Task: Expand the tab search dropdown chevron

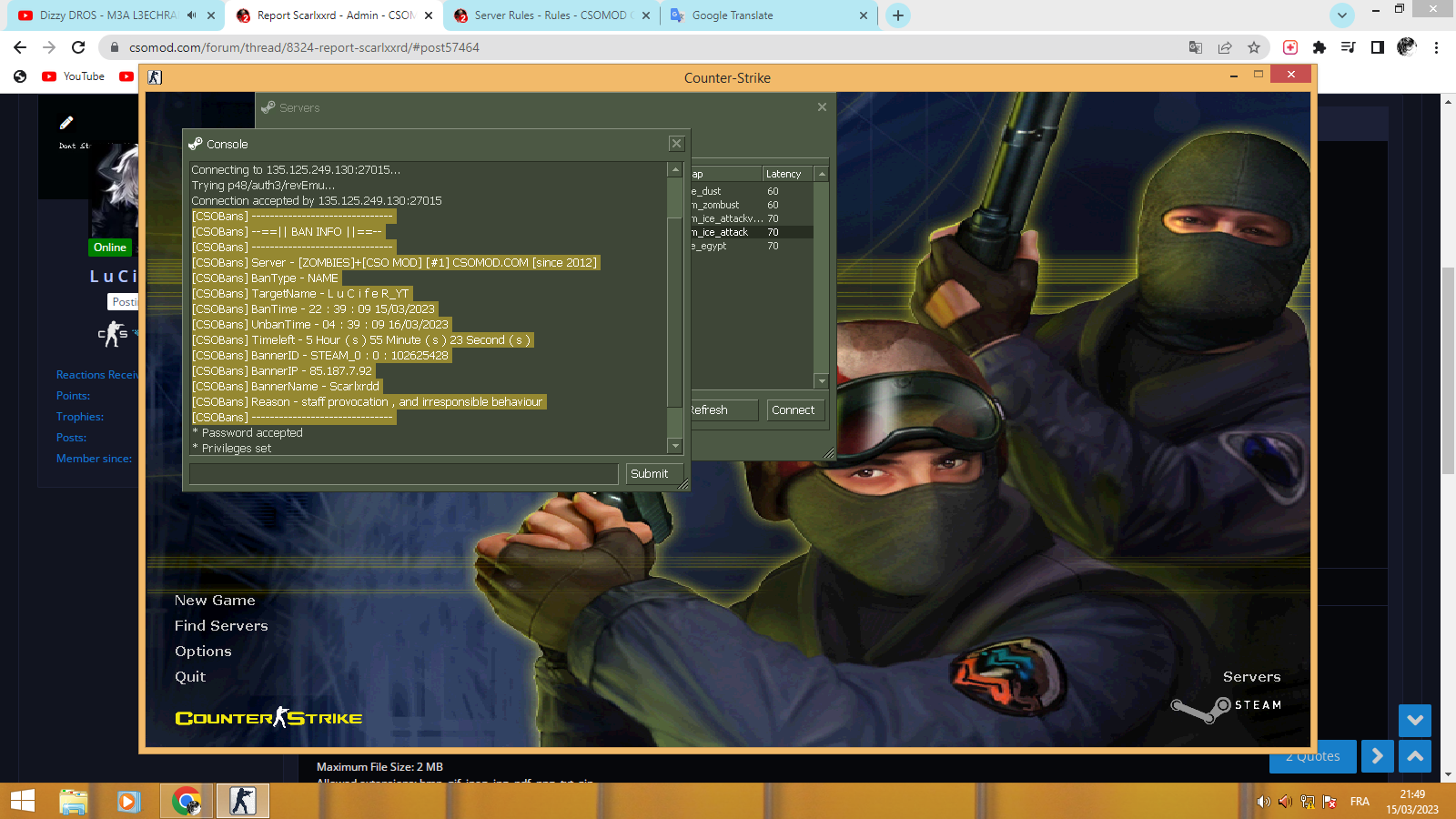Action: (x=1341, y=15)
